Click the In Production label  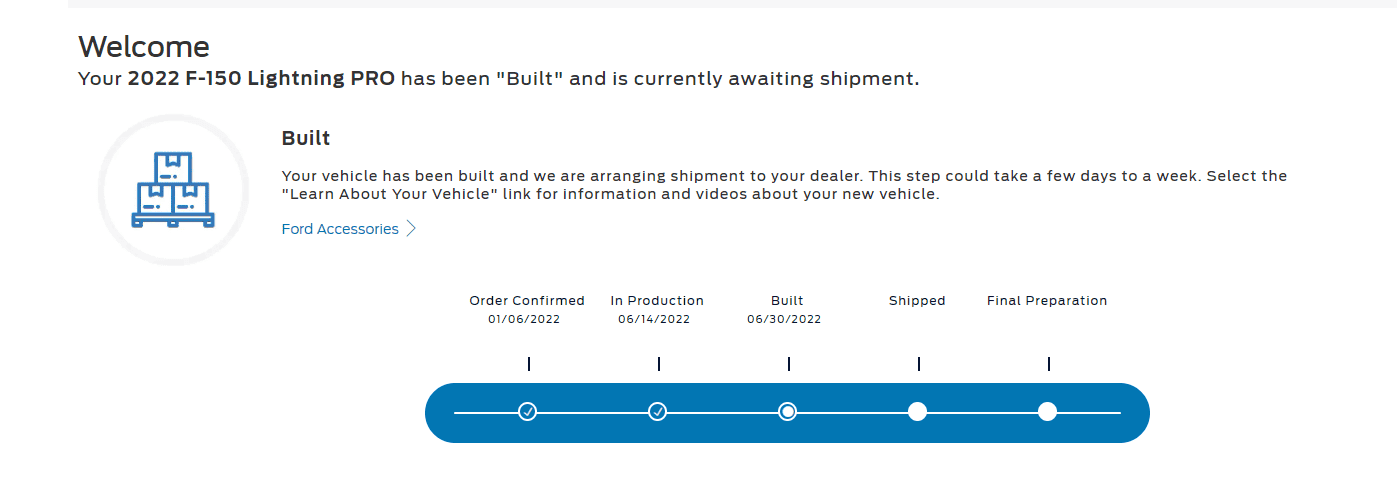(x=657, y=300)
